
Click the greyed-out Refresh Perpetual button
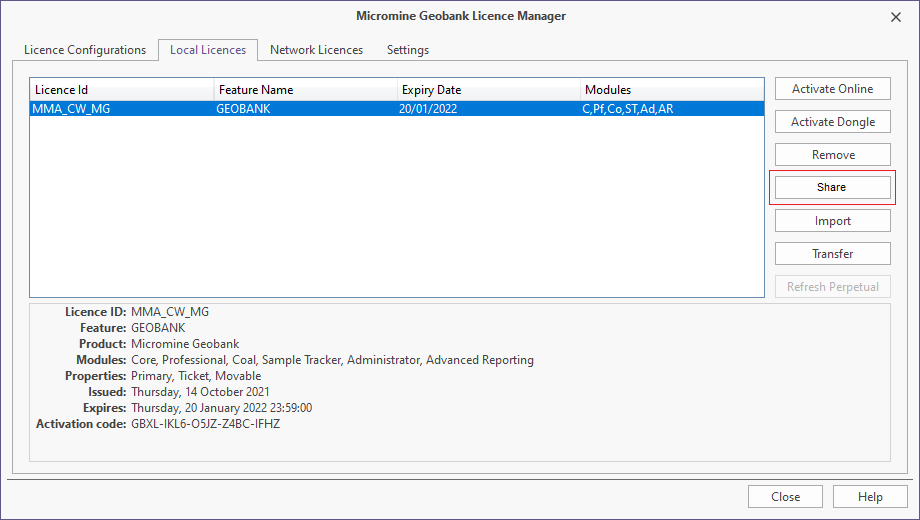[x=833, y=286]
